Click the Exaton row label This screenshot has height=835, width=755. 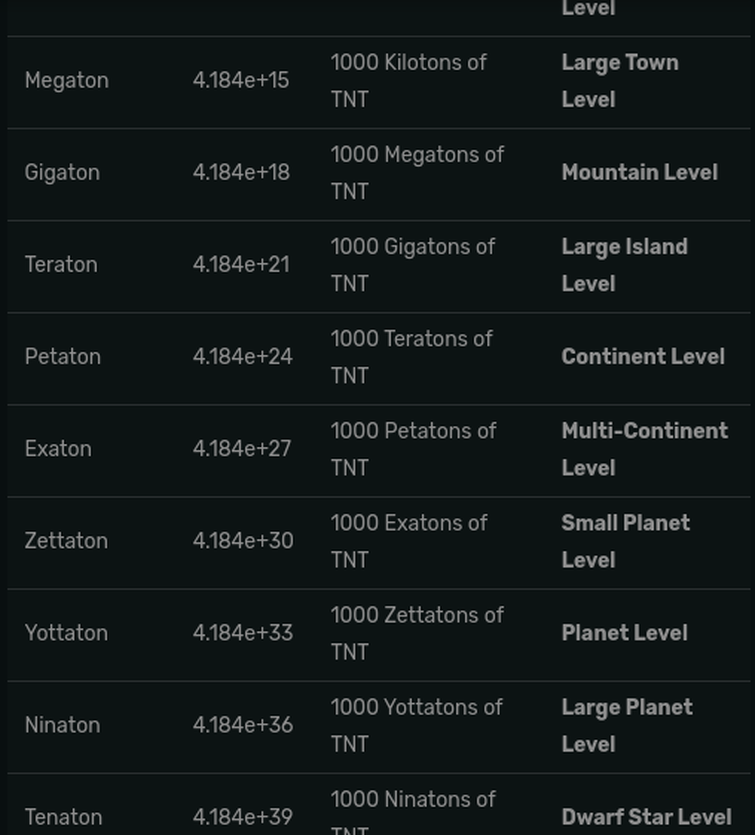58,449
